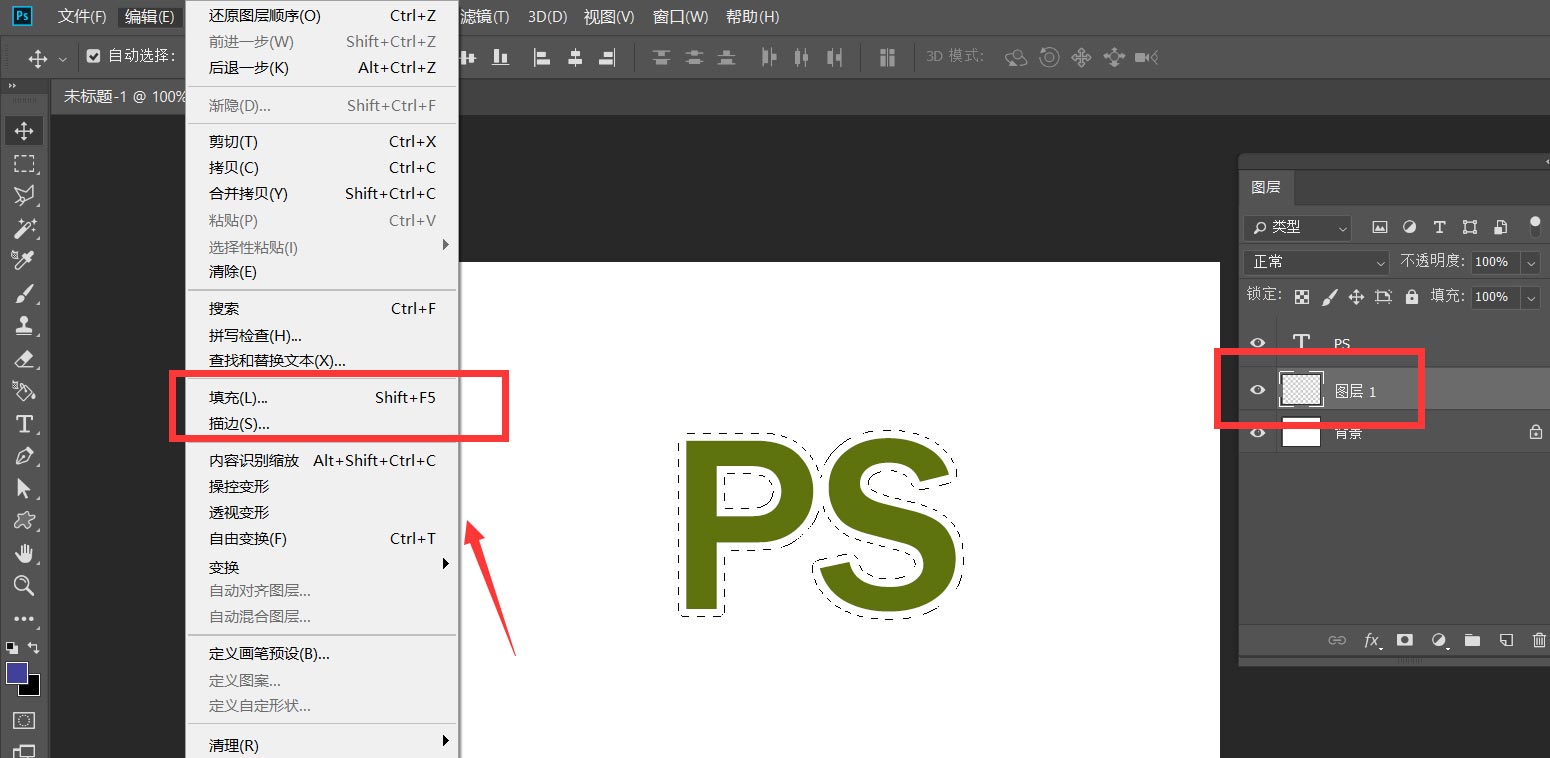1550x758 pixels.
Task: Choose 自由变换(F) menu item
Action: point(322,538)
